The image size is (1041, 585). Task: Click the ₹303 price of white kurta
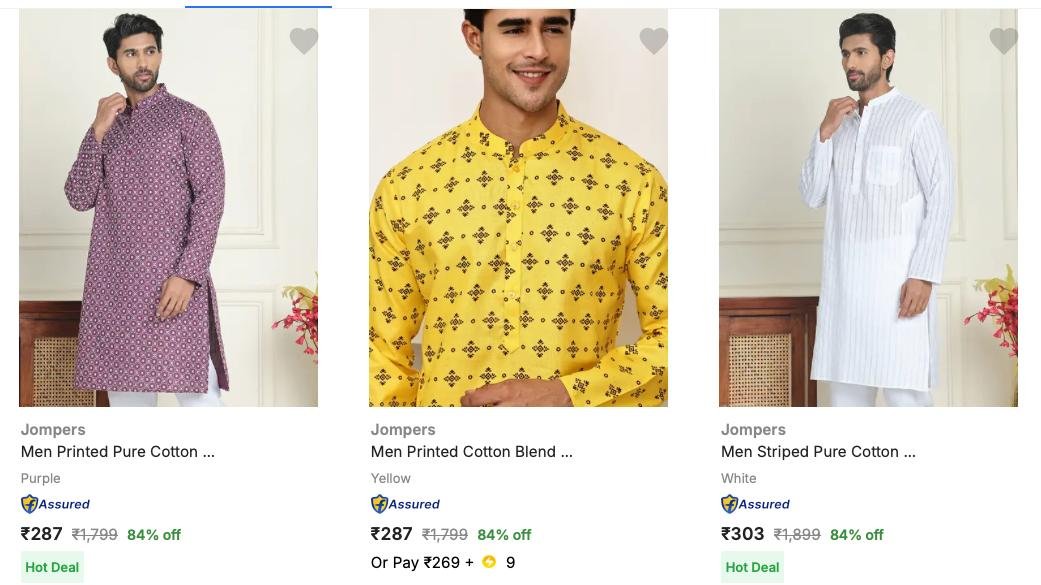[743, 534]
